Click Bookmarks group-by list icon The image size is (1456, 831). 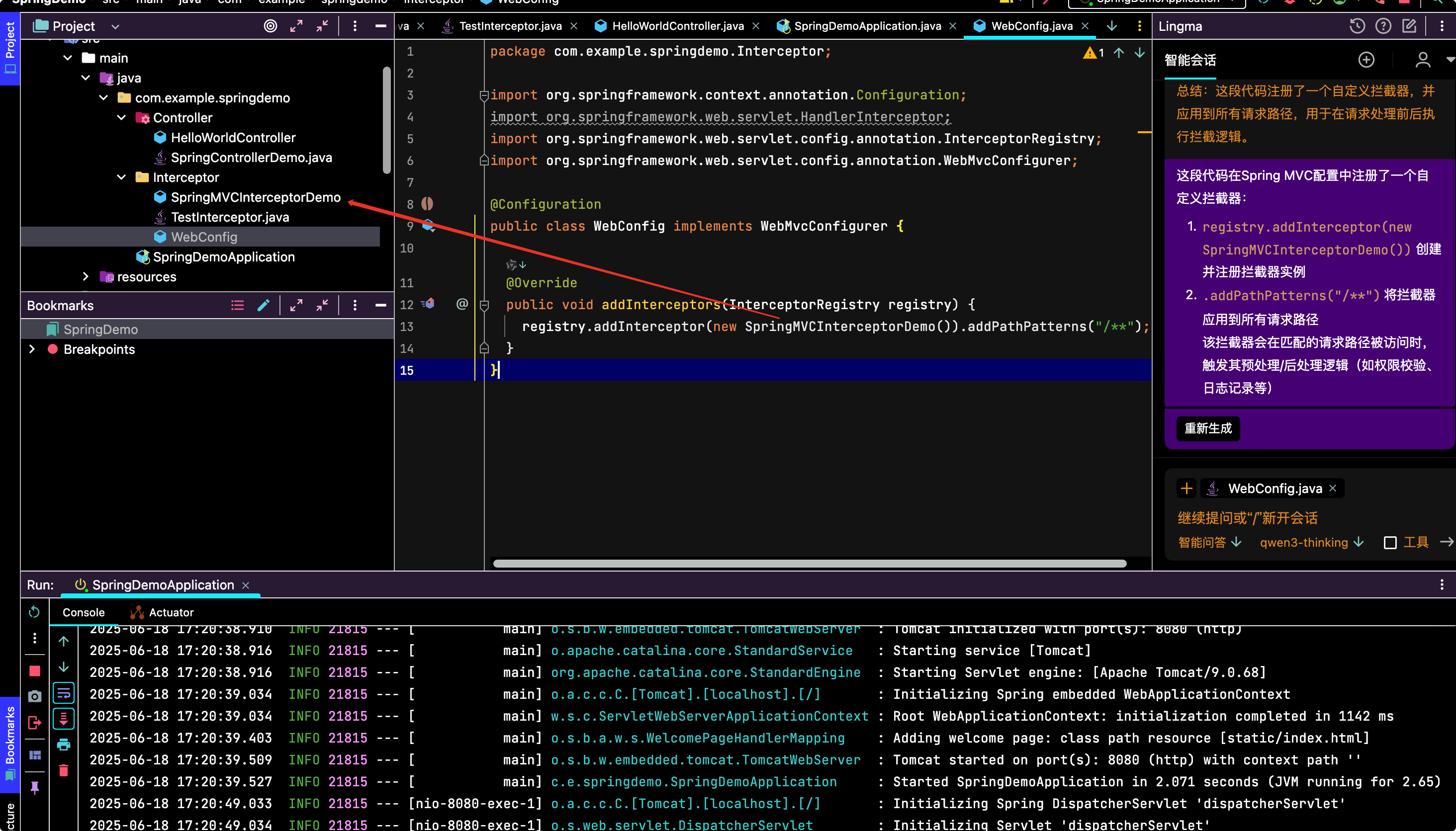coord(238,305)
